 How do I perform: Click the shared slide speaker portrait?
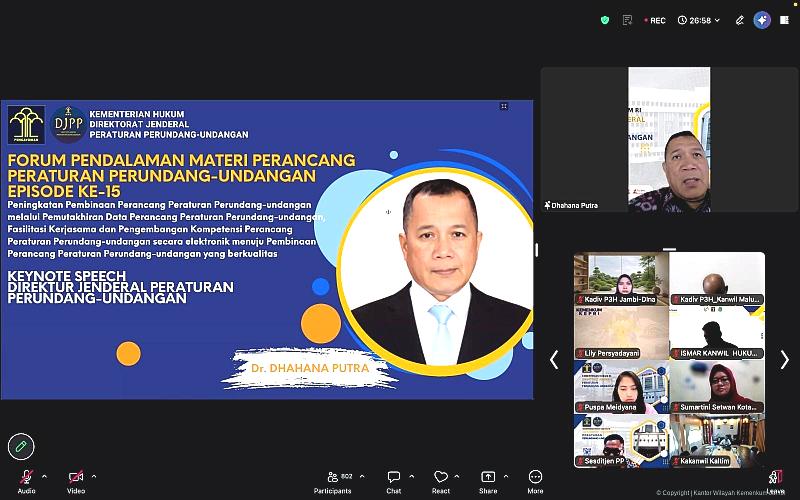[436, 270]
